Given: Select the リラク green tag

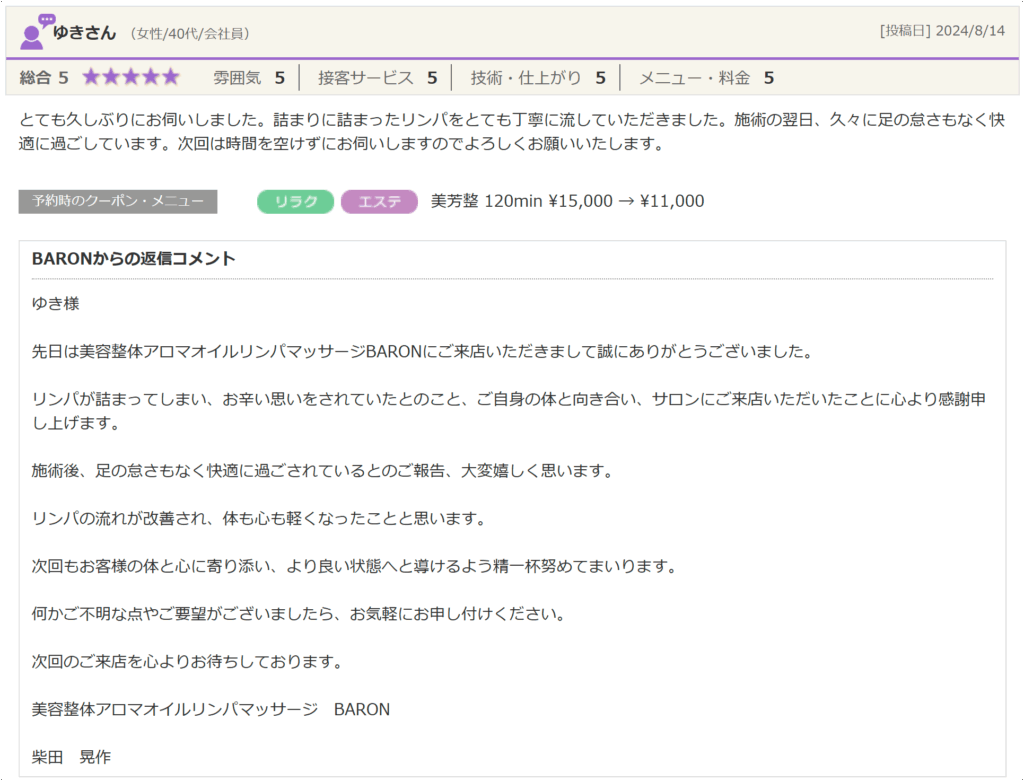Looking at the screenshot, I should pos(295,201).
